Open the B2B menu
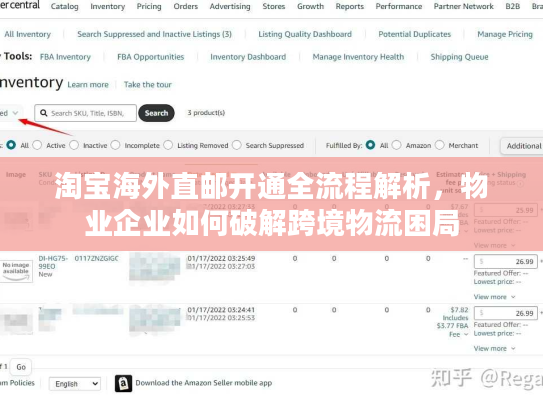The height and width of the screenshot is (408, 543). click(x=513, y=6)
